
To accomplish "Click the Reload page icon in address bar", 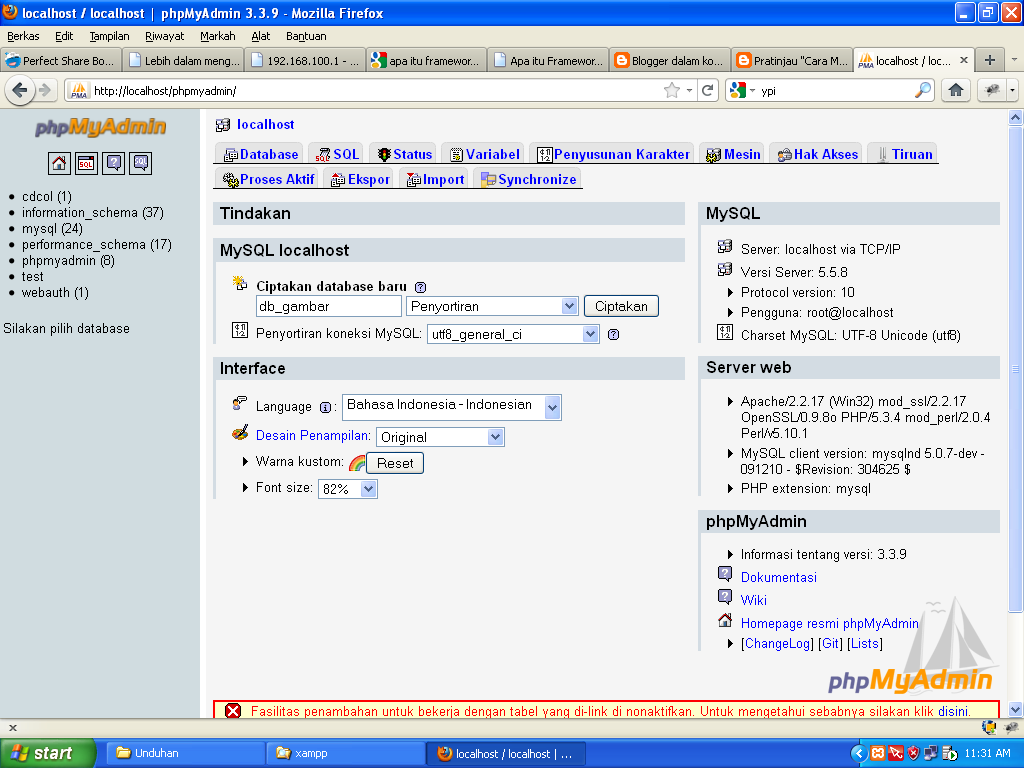I will 707,90.
